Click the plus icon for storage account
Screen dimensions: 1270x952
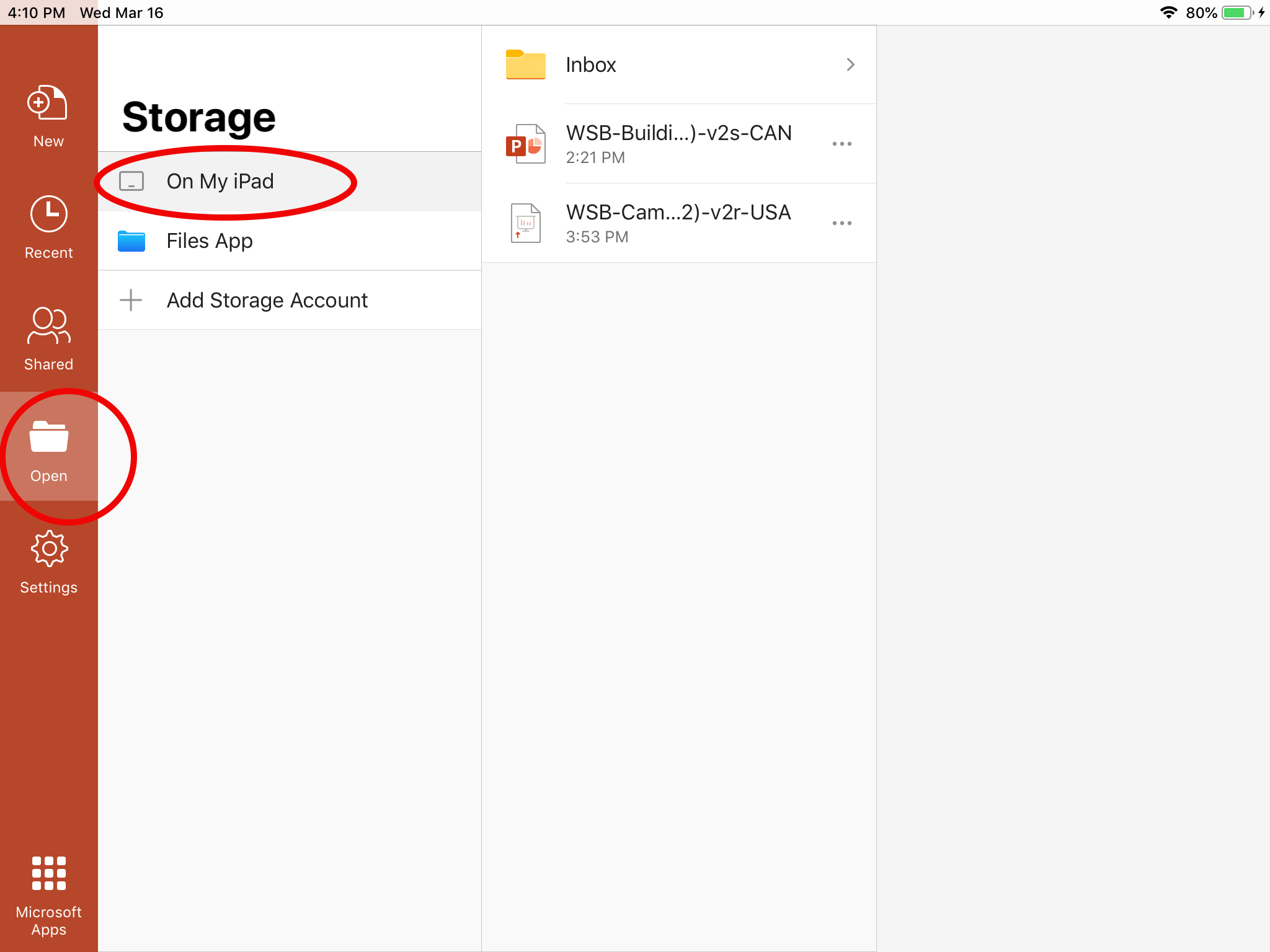[x=131, y=300]
